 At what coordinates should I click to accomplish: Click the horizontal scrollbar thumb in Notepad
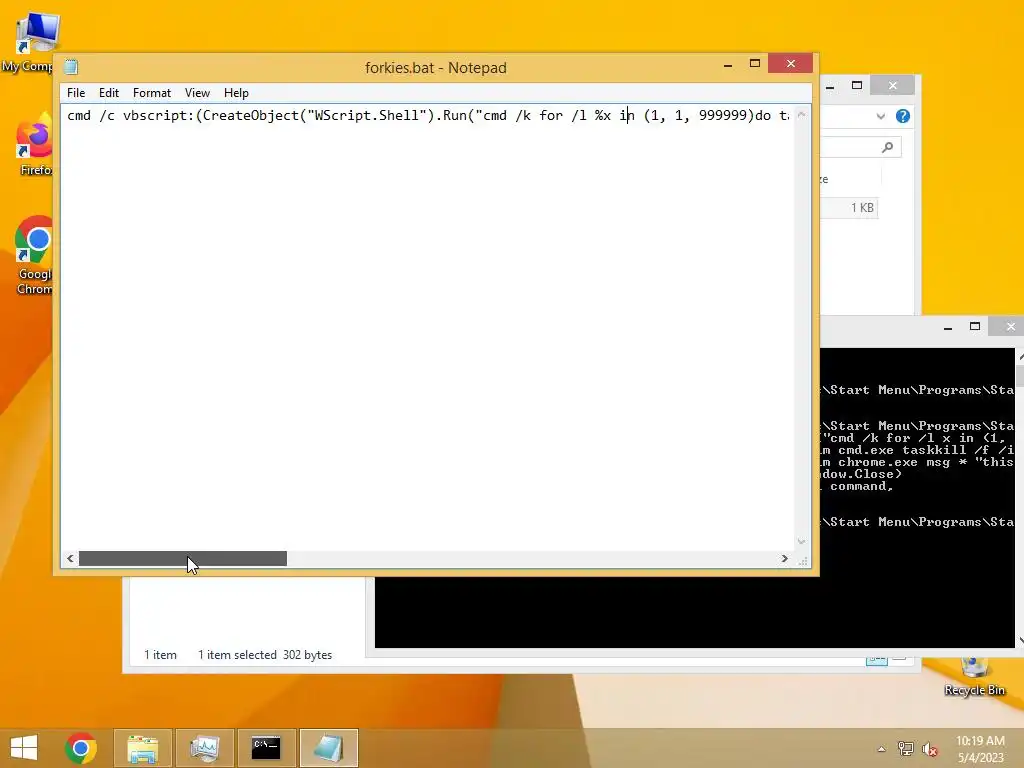[182, 558]
